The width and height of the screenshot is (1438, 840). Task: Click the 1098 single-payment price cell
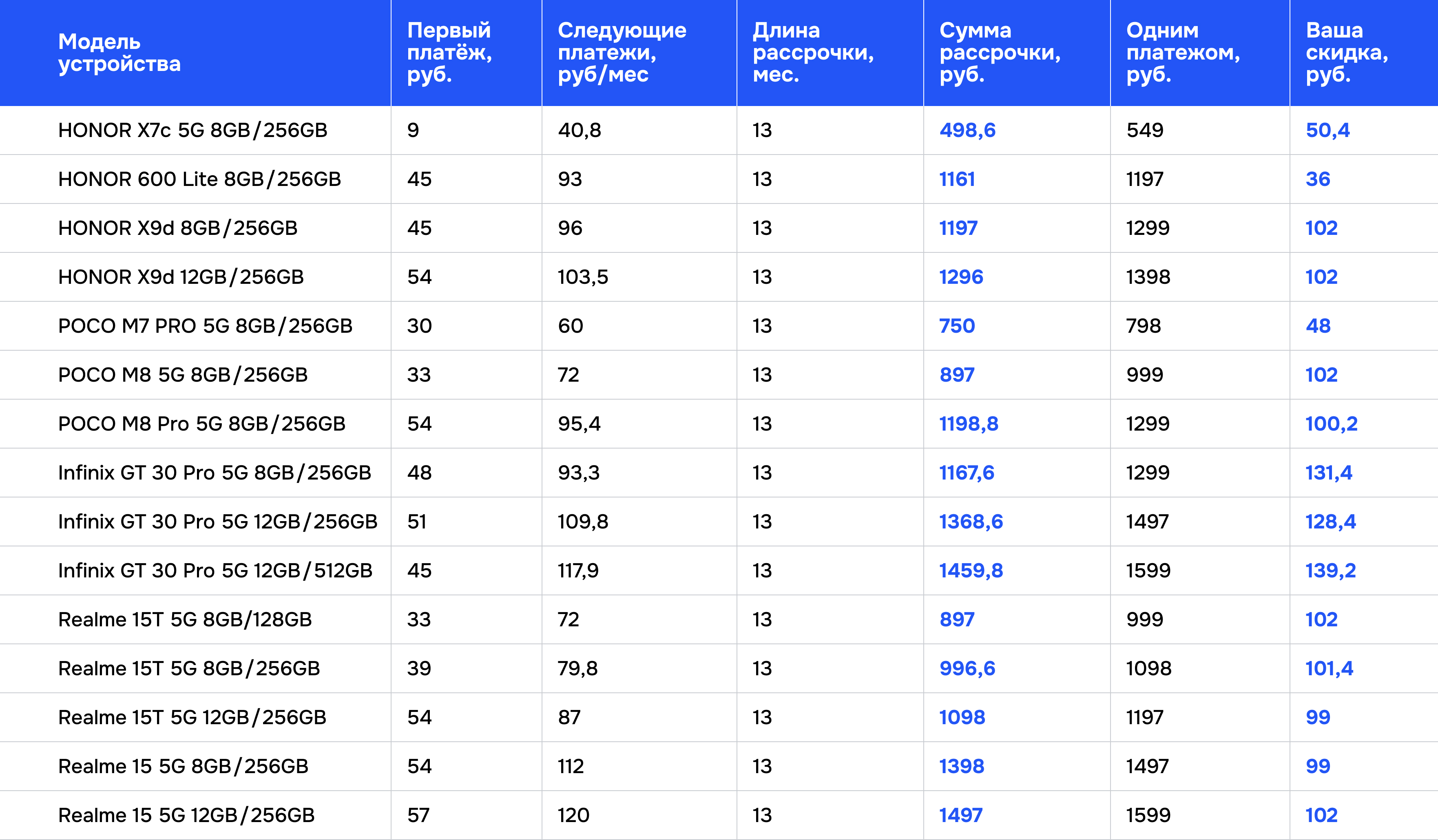pos(1148,668)
